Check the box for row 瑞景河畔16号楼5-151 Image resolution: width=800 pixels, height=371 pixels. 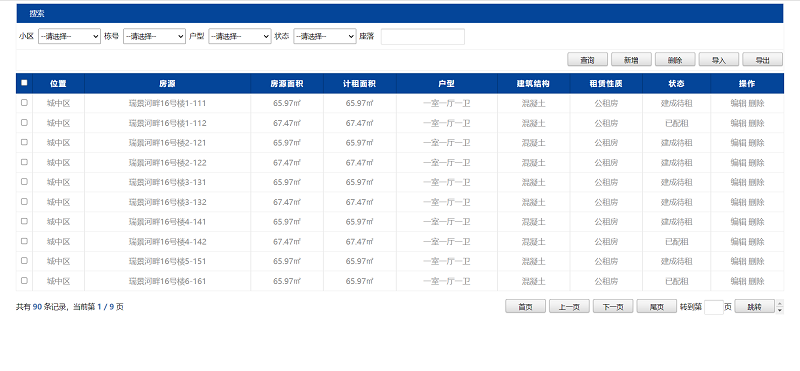point(24,261)
